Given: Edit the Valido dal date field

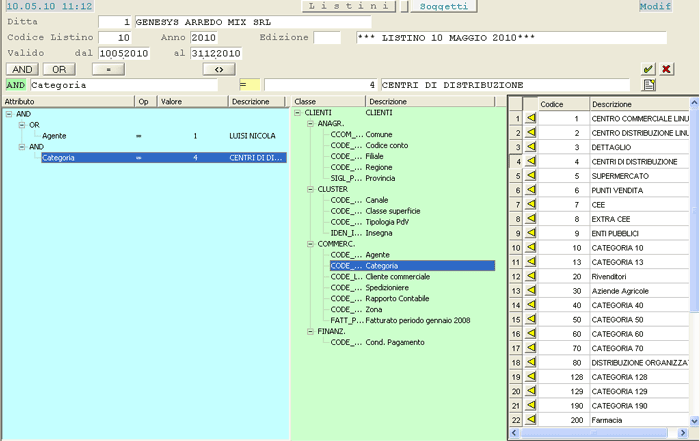Looking at the screenshot, I should (124, 54).
